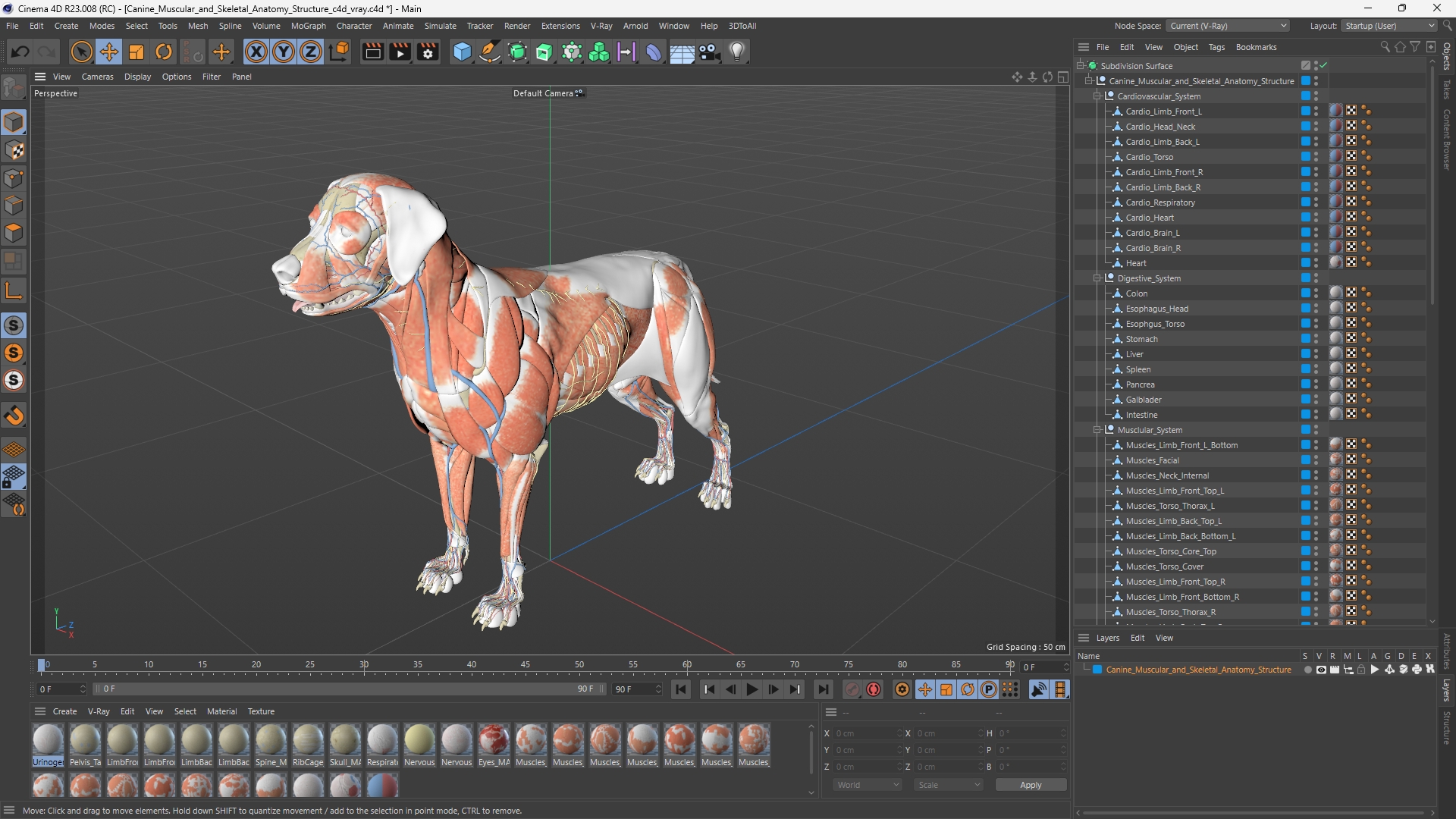Click the Apply button in coordinates panel
The width and height of the screenshot is (1456, 819).
pos(1031,785)
